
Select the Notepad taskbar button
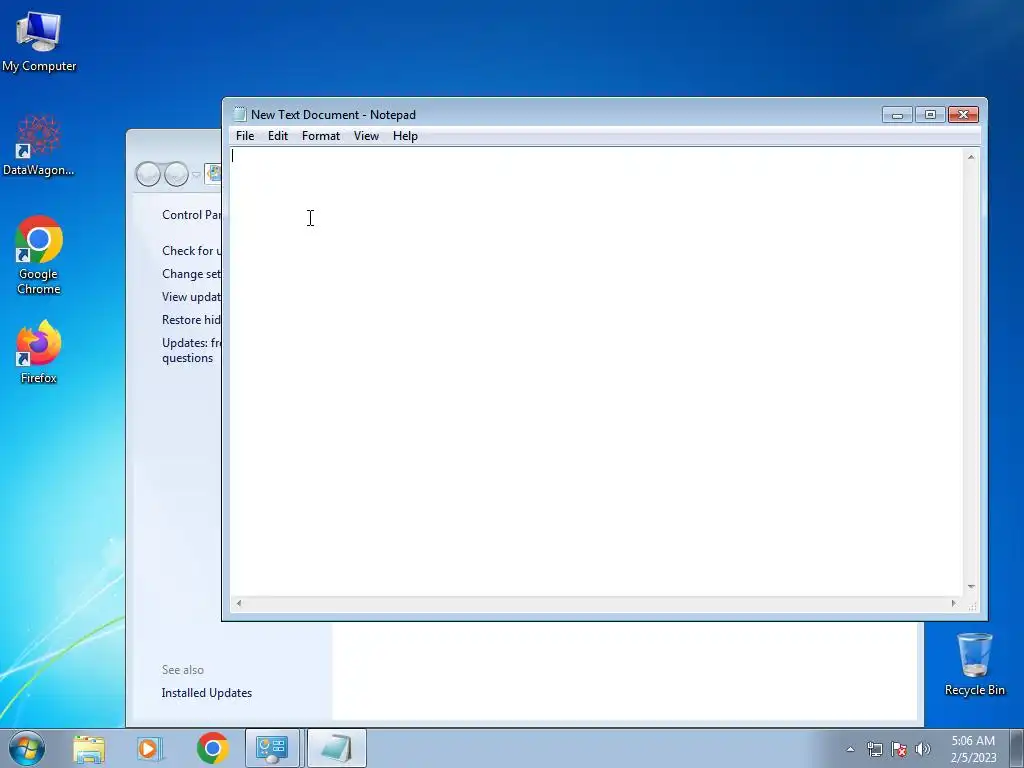(336, 748)
